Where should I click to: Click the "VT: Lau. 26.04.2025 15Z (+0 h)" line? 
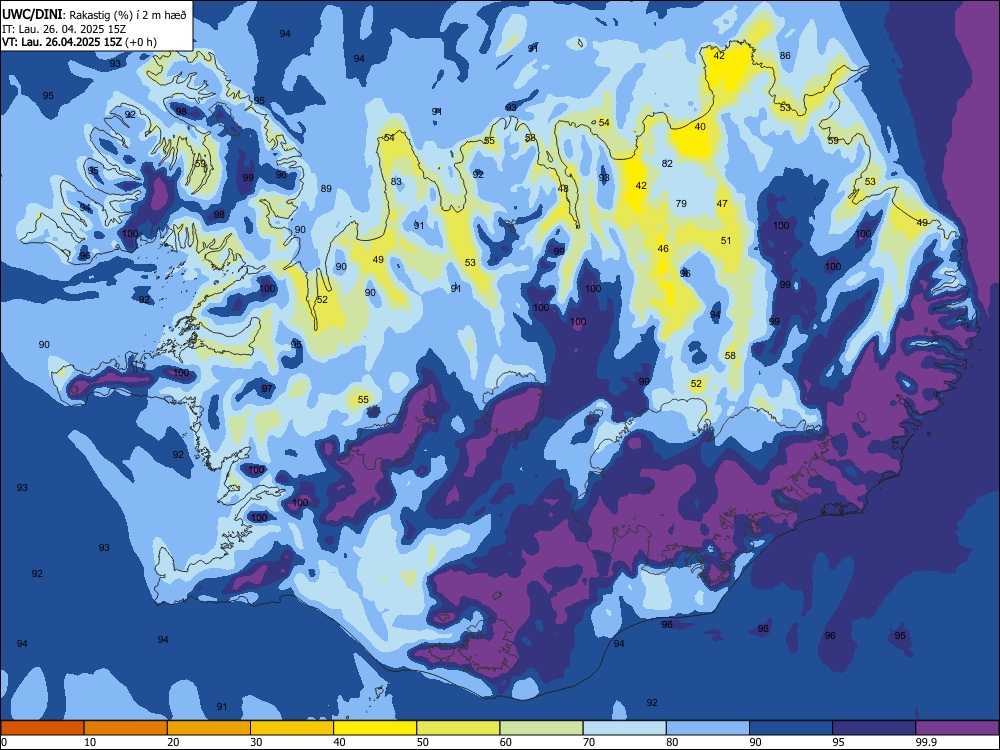(79, 42)
